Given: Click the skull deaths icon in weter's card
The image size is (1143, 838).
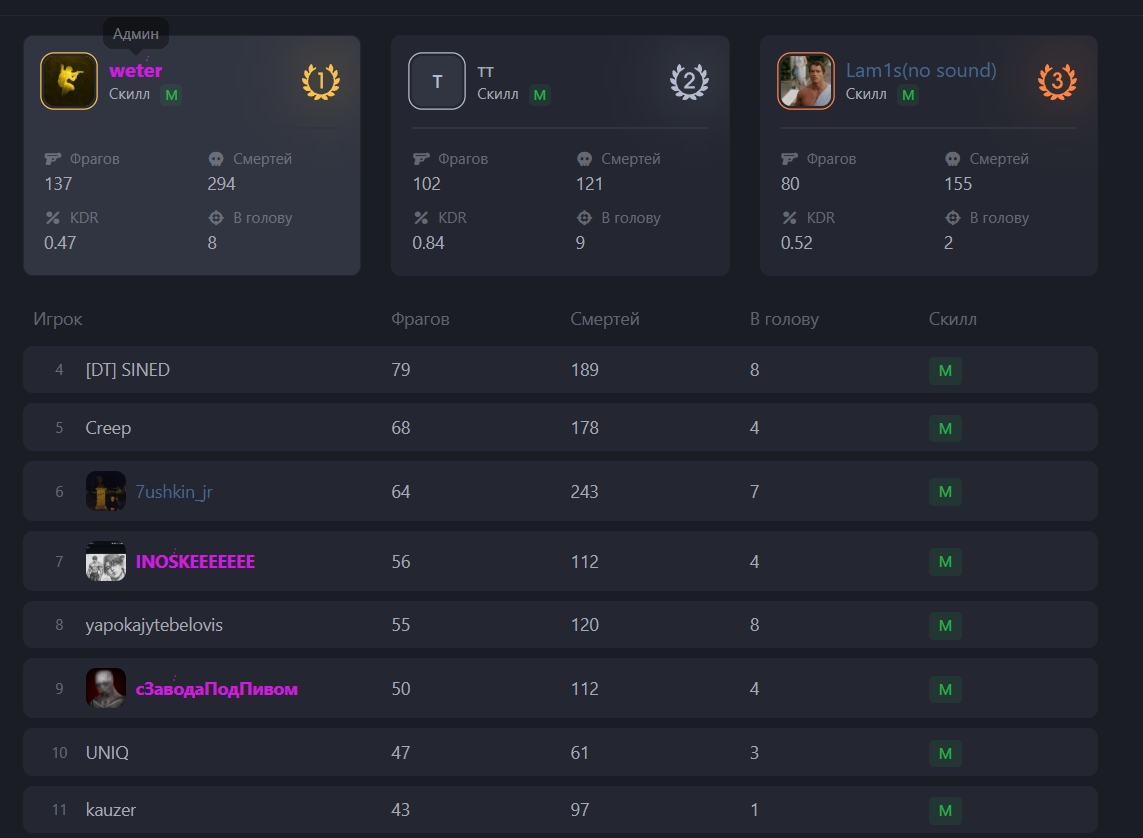Looking at the screenshot, I should tap(216, 159).
